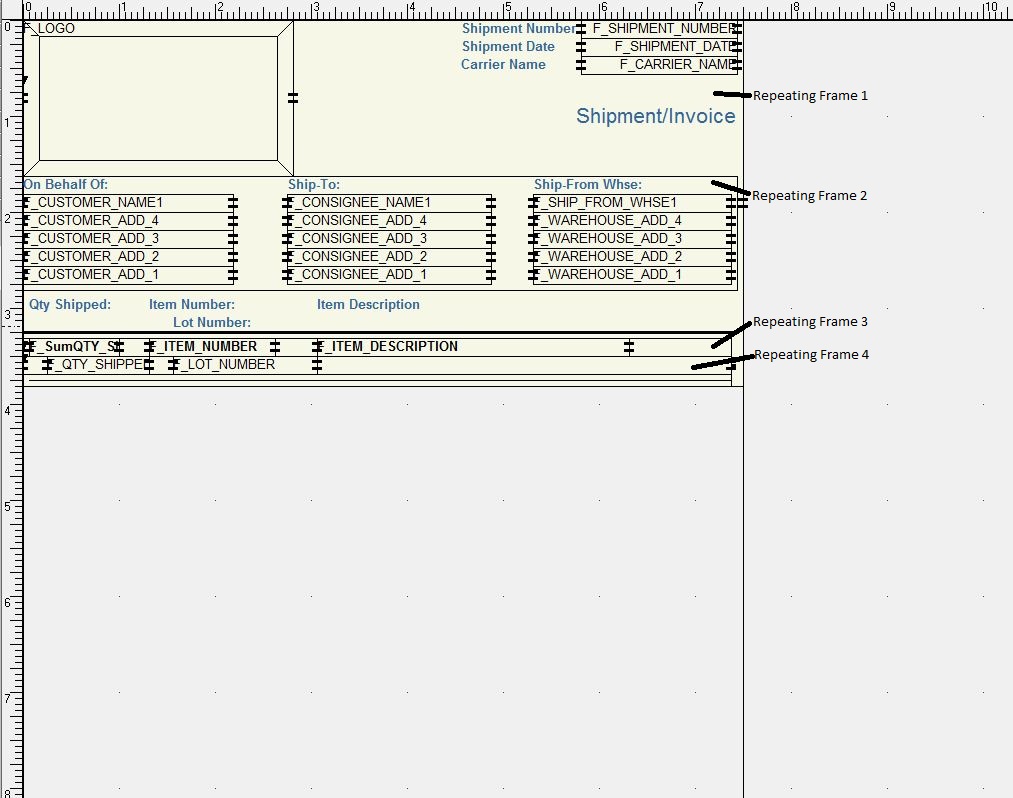The width and height of the screenshot is (1013, 798).
Task: Choose the F_SHIP_FROM_WHSE1 field
Action: (632, 203)
